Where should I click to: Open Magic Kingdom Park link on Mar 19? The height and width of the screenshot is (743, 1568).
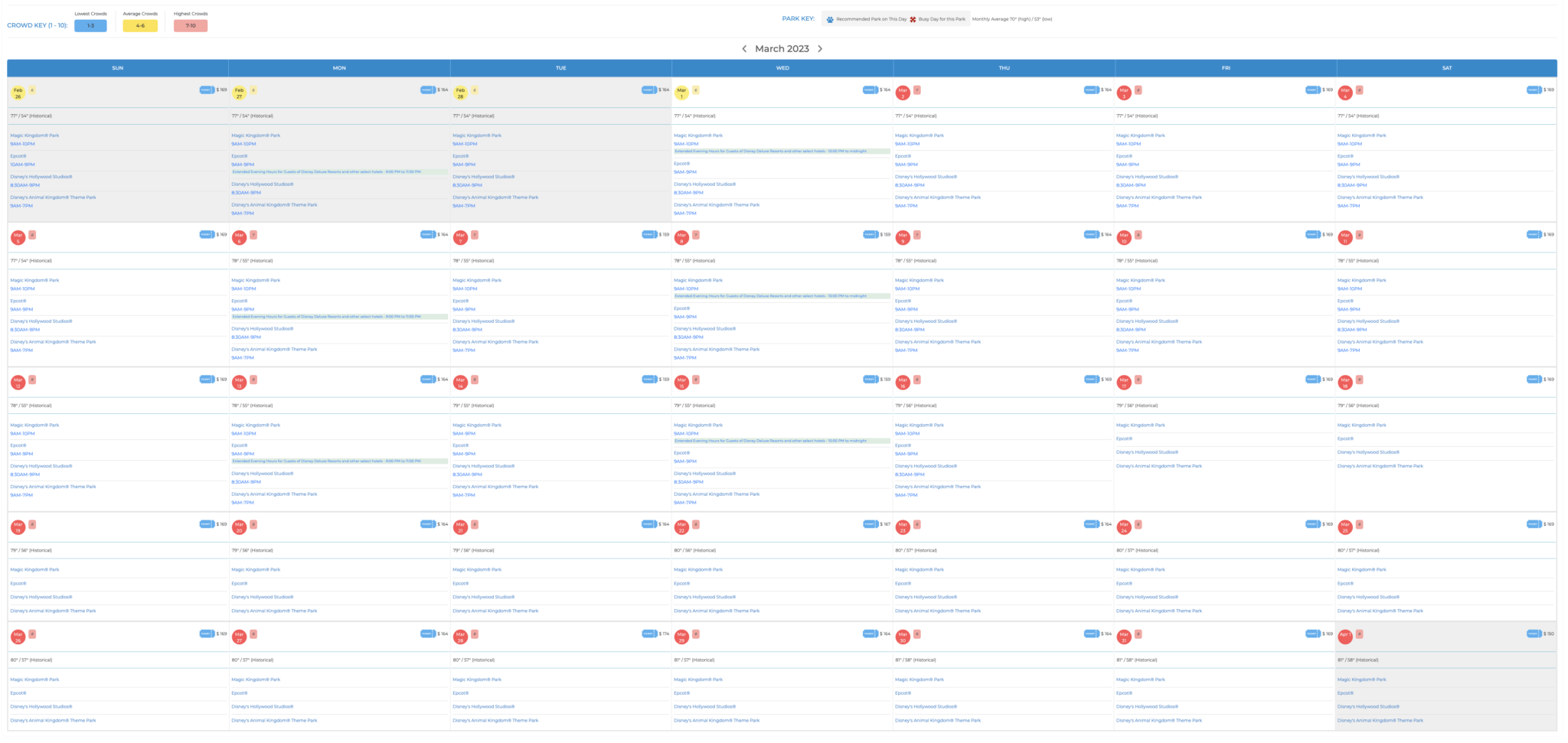pos(34,569)
